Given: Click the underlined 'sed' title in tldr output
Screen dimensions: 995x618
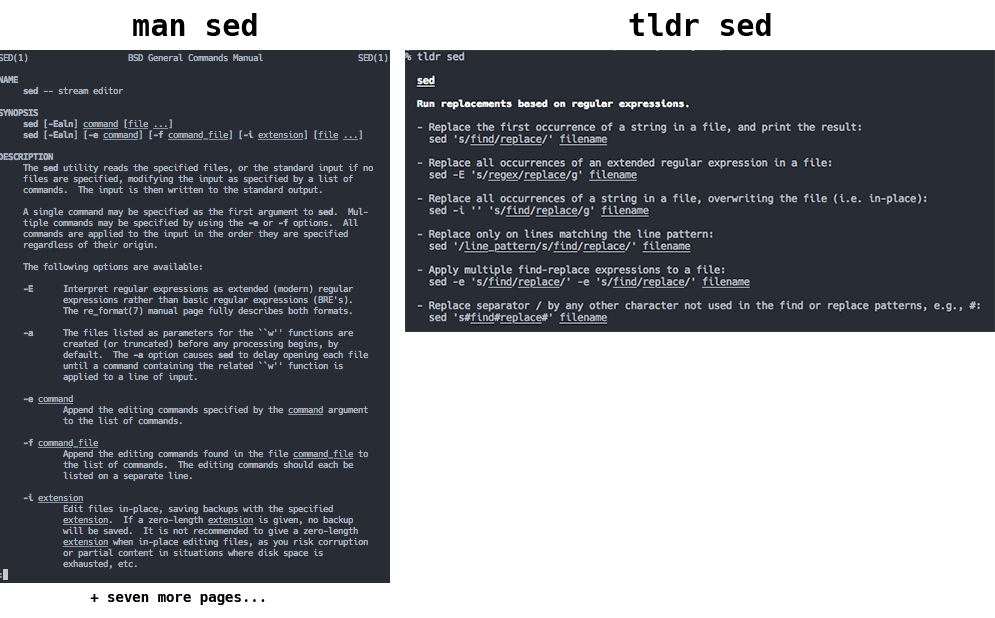Looking at the screenshot, I should coord(426,81).
